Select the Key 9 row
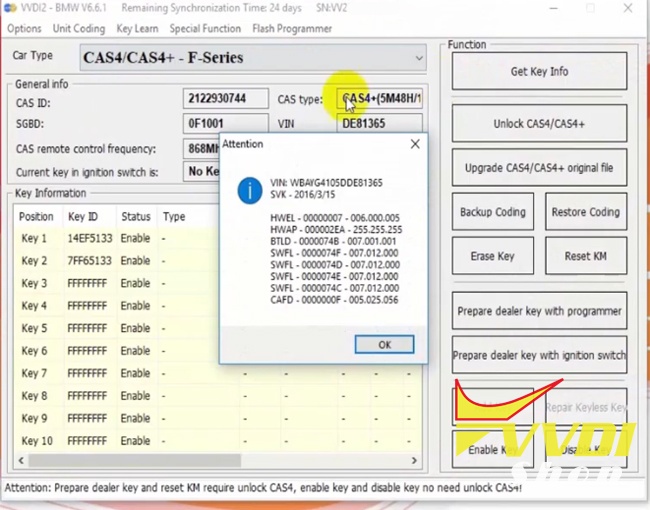Viewport: 650px width, 510px height. [218, 418]
